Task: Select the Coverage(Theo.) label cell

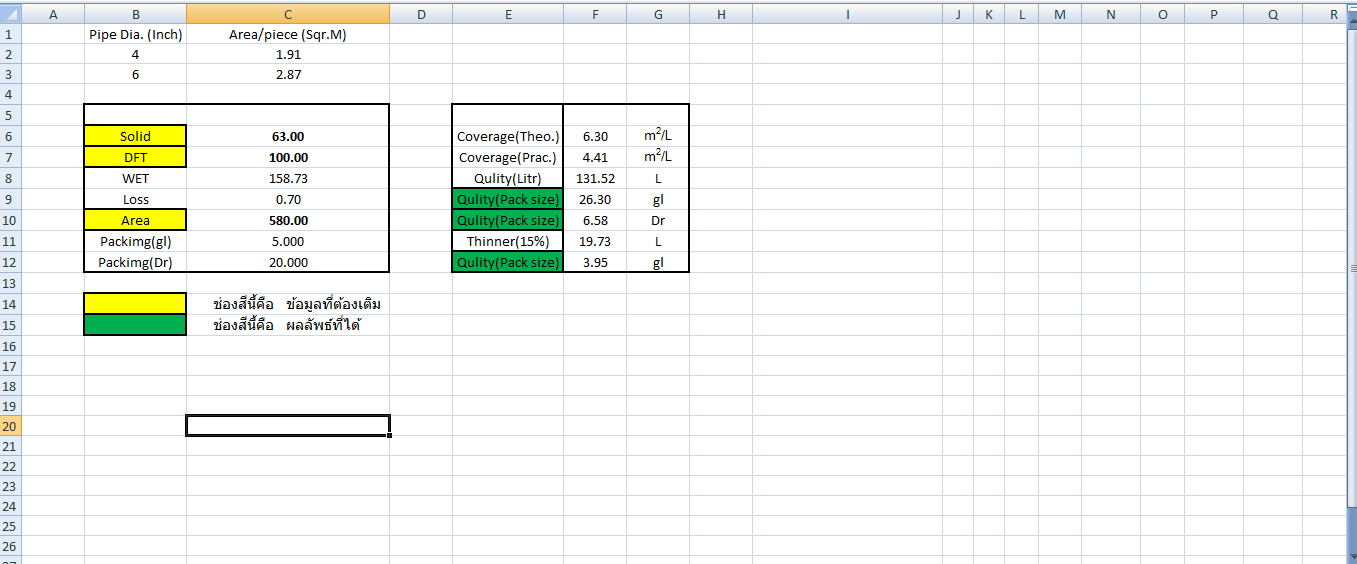Action: (x=507, y=136)
